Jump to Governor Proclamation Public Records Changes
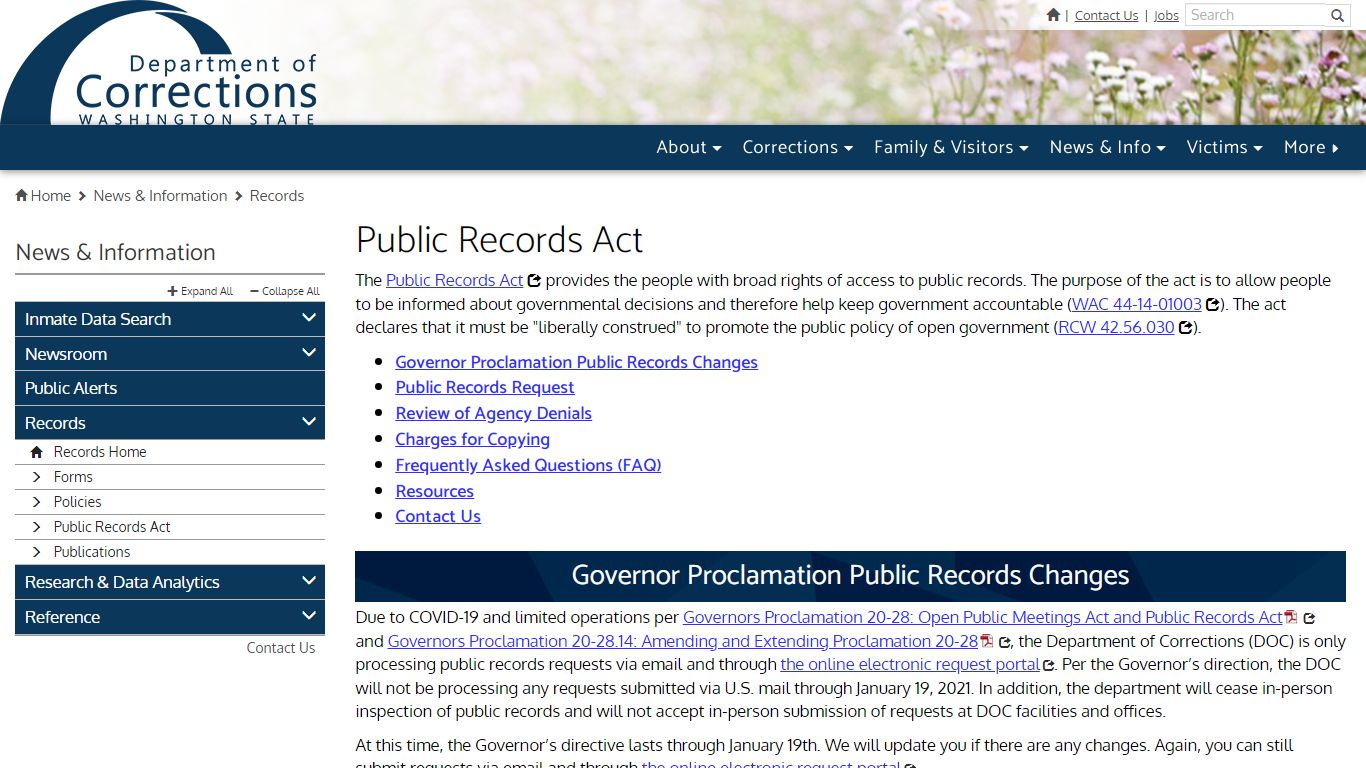Screen dimensions: 1366x768 576,362
